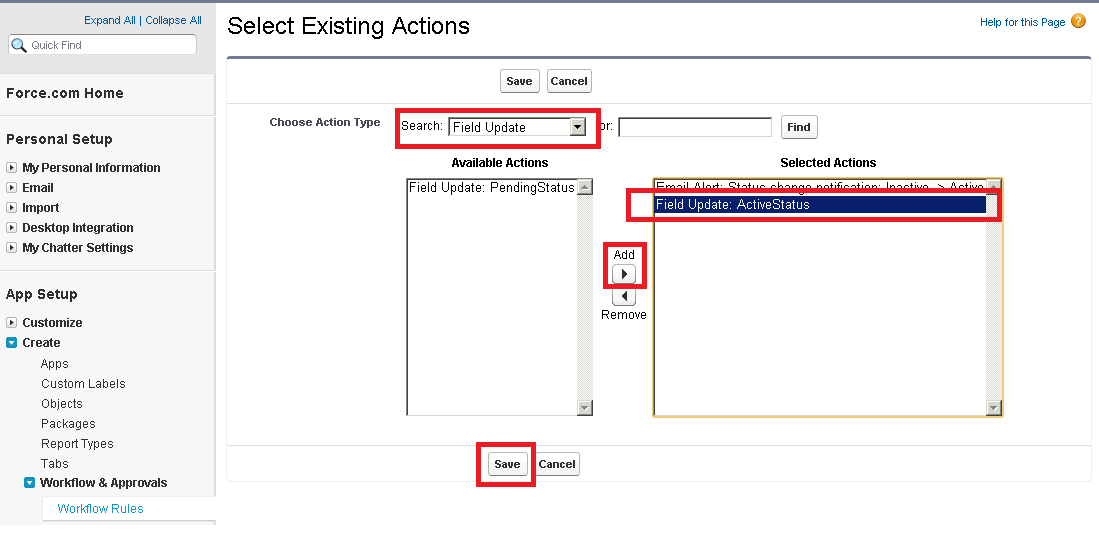Open the Search action type dropdown
This screenshot has width=1099, height=540.
click(x=576, y=127)
